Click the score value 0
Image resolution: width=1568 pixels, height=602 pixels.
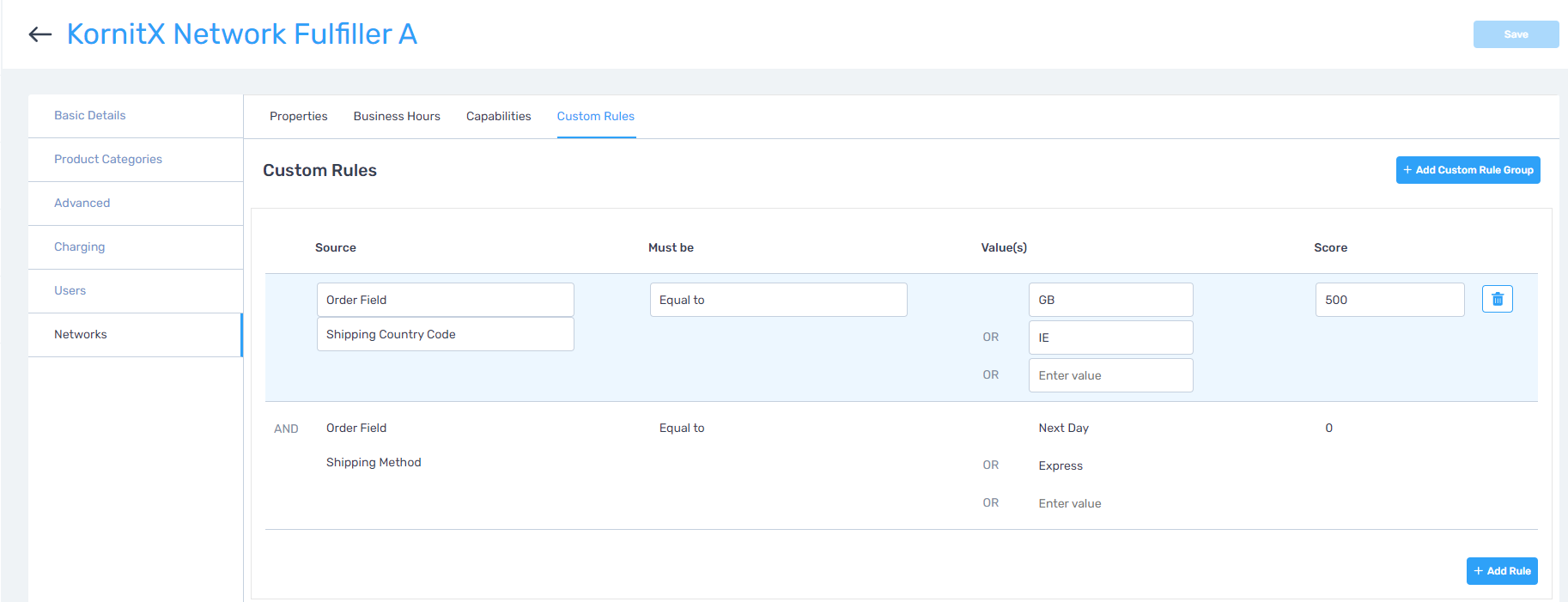coord(1328,428)
